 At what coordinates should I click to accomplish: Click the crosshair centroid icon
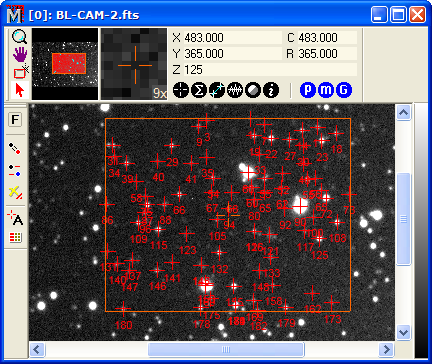[181, 90]
